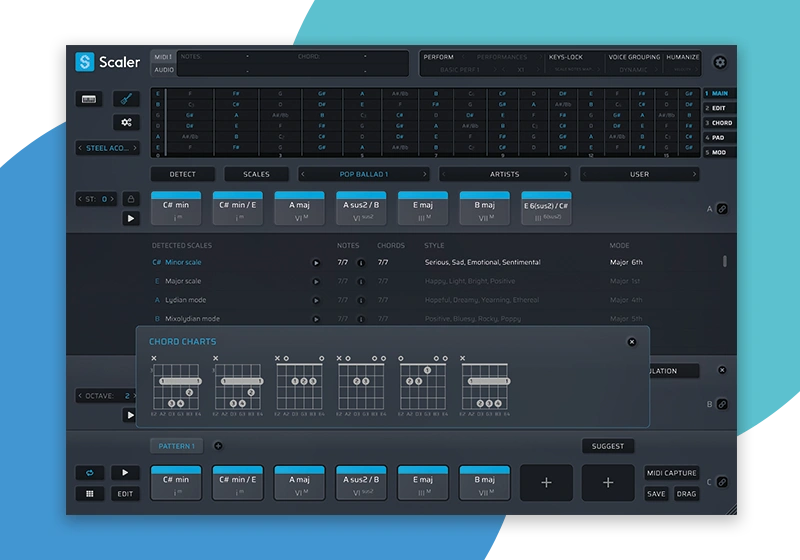Open Scaler settings gear icon

tap(720, 62)
